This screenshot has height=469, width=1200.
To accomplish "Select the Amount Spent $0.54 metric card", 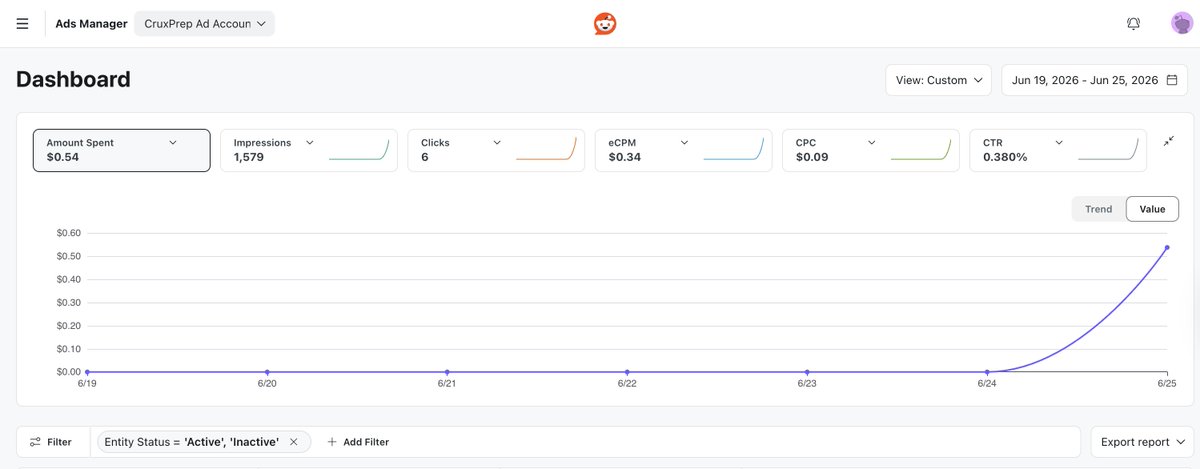I will [x=122, y=150].
